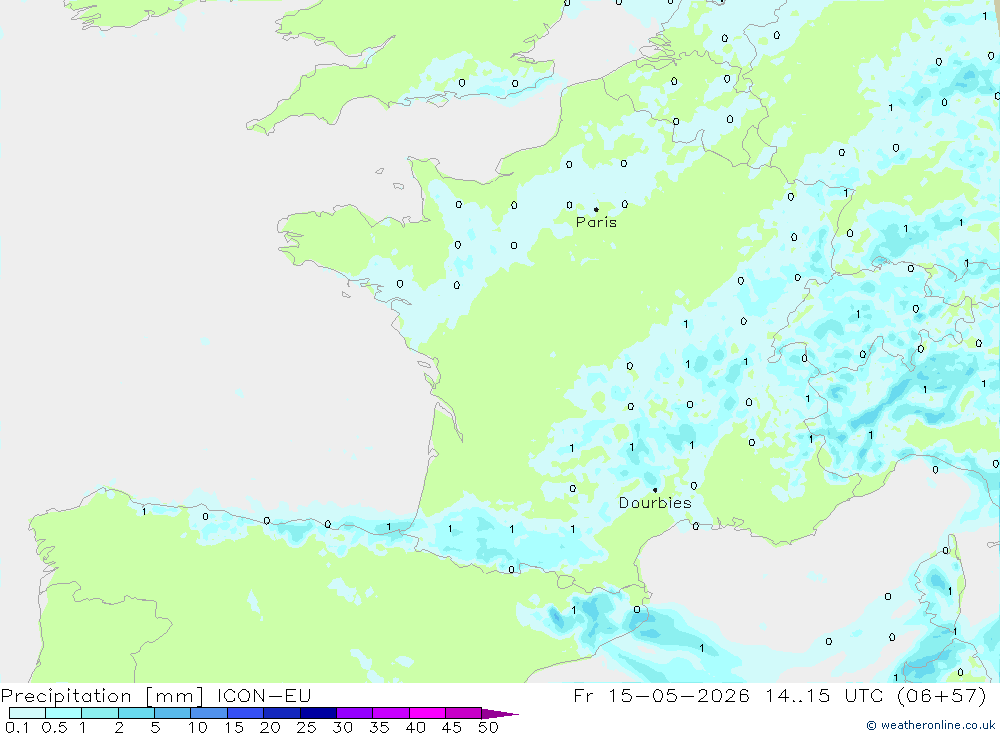Pick the 25–30 mm legend color swatch
This screenshot has height=733, width=1000.
click(318, 713)
